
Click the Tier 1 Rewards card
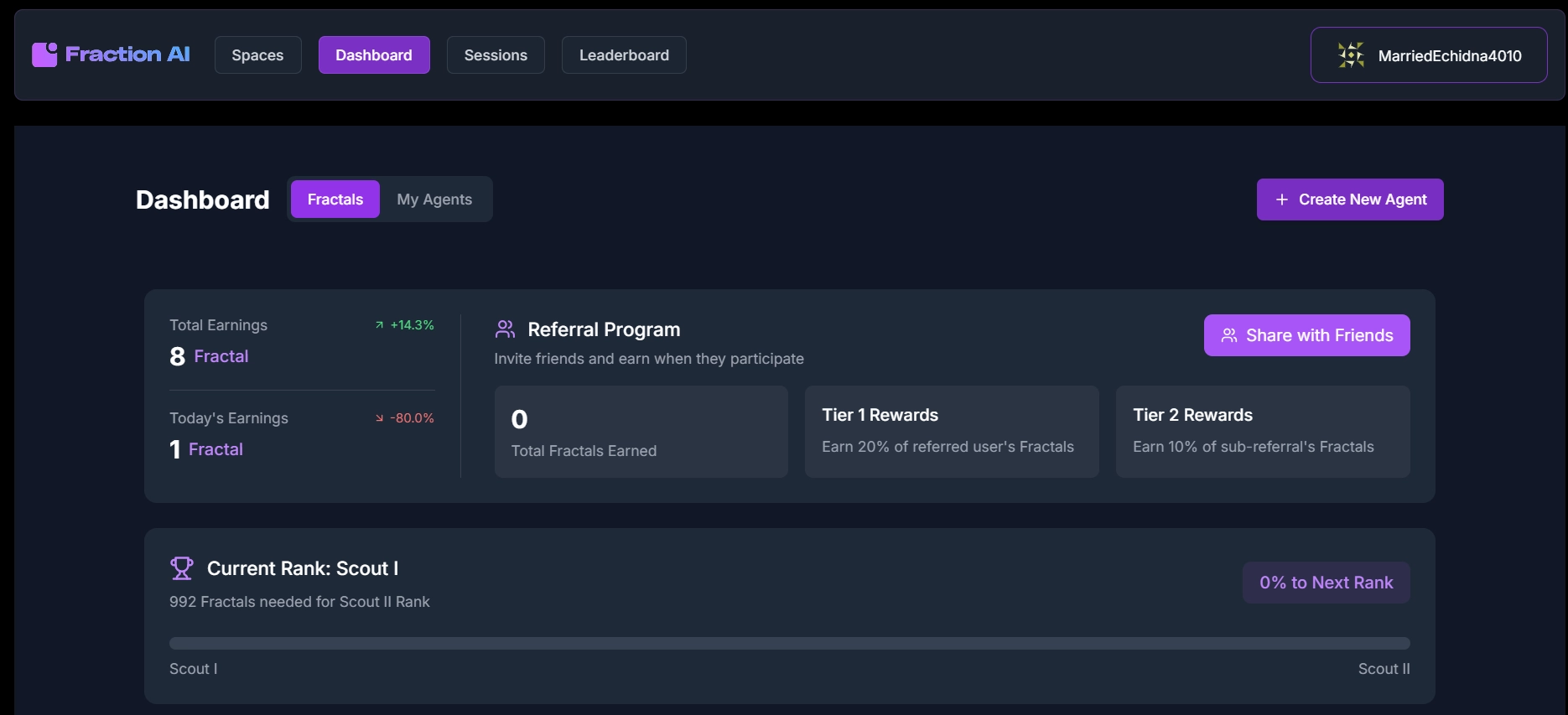[x=952, y=432]
